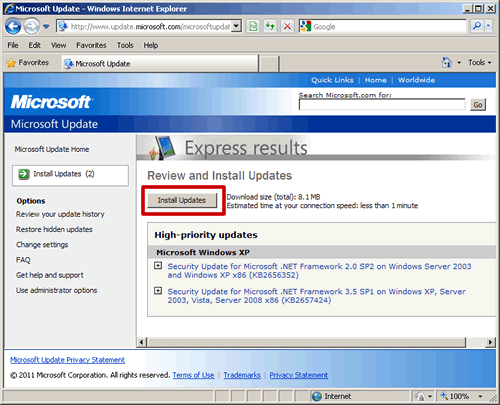The height and width of the screenshot is (405, 500).
Task: Click the Google search provider box
Action: click(382, 26)
